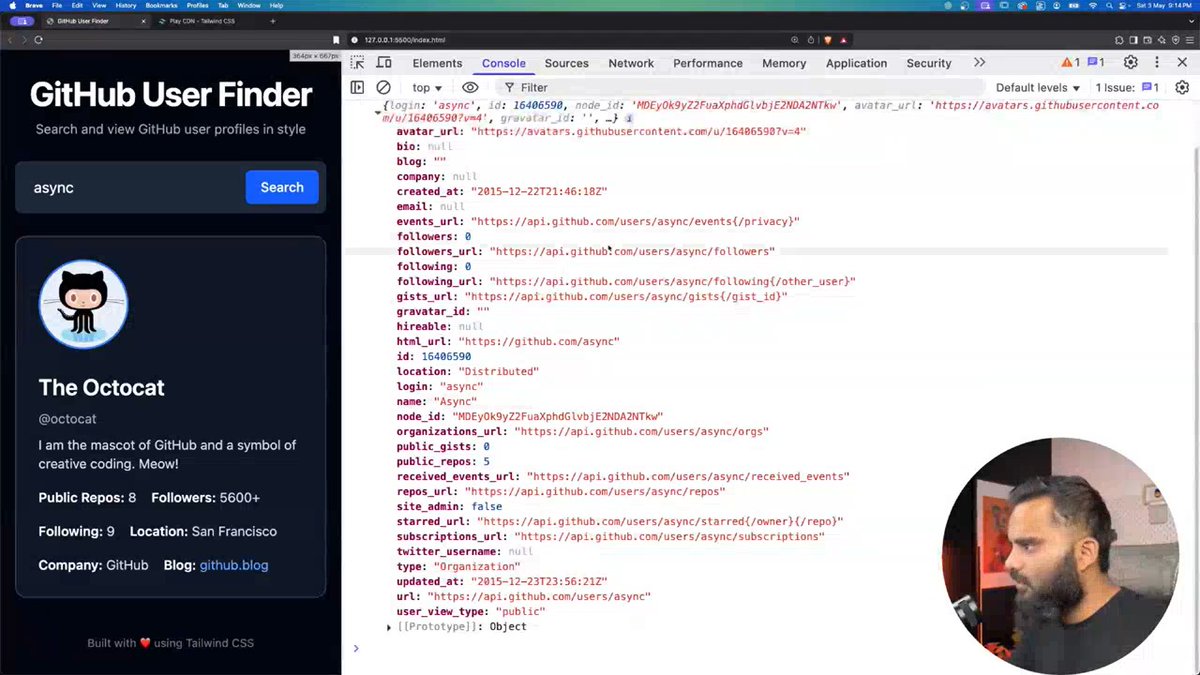Open the "top" JavaScript context dropdown
1200x675 pixels.
pyautogui.click(x=427, y=88)
